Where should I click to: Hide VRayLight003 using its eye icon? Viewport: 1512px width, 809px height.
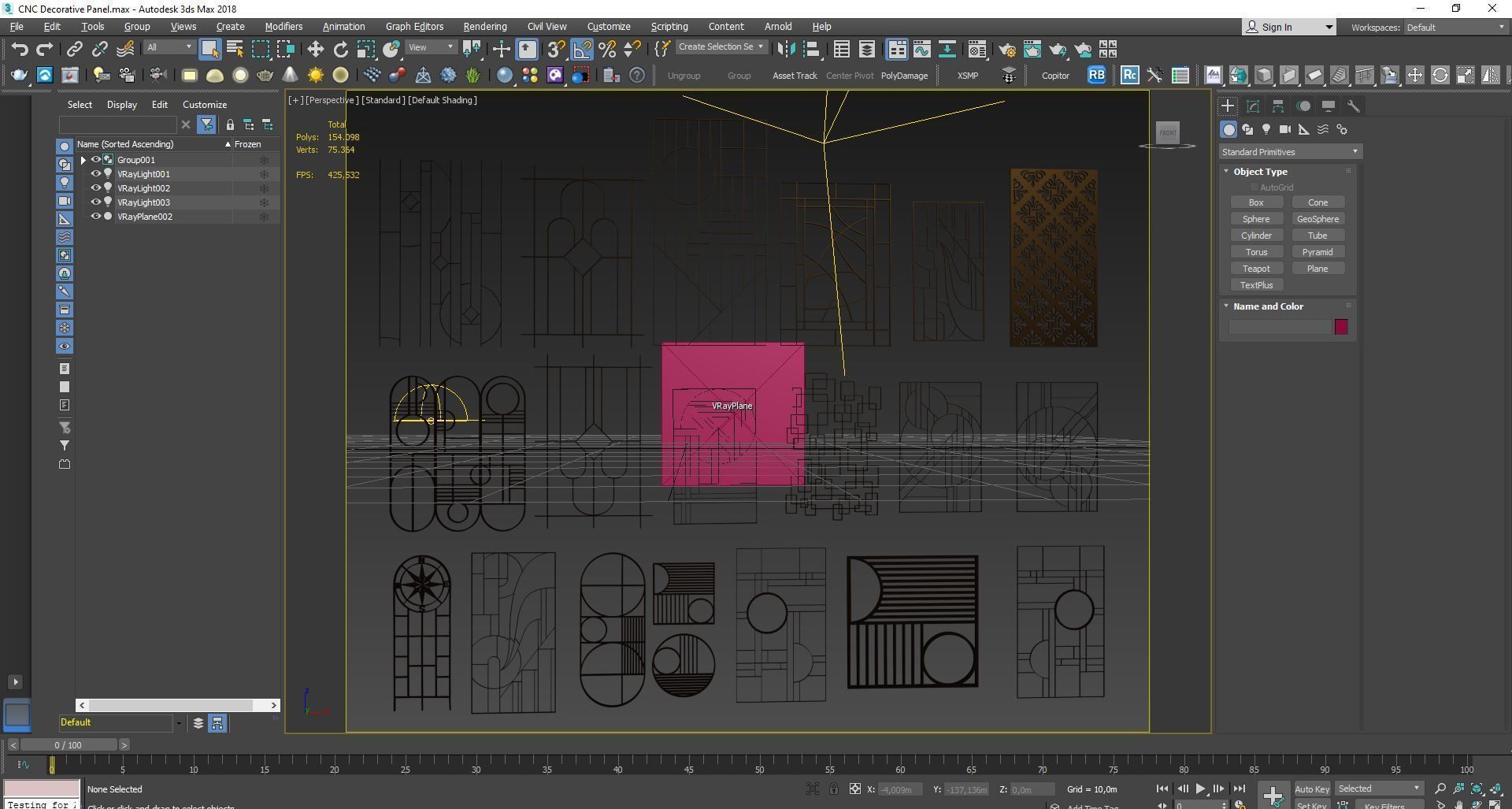click(95, 202)
